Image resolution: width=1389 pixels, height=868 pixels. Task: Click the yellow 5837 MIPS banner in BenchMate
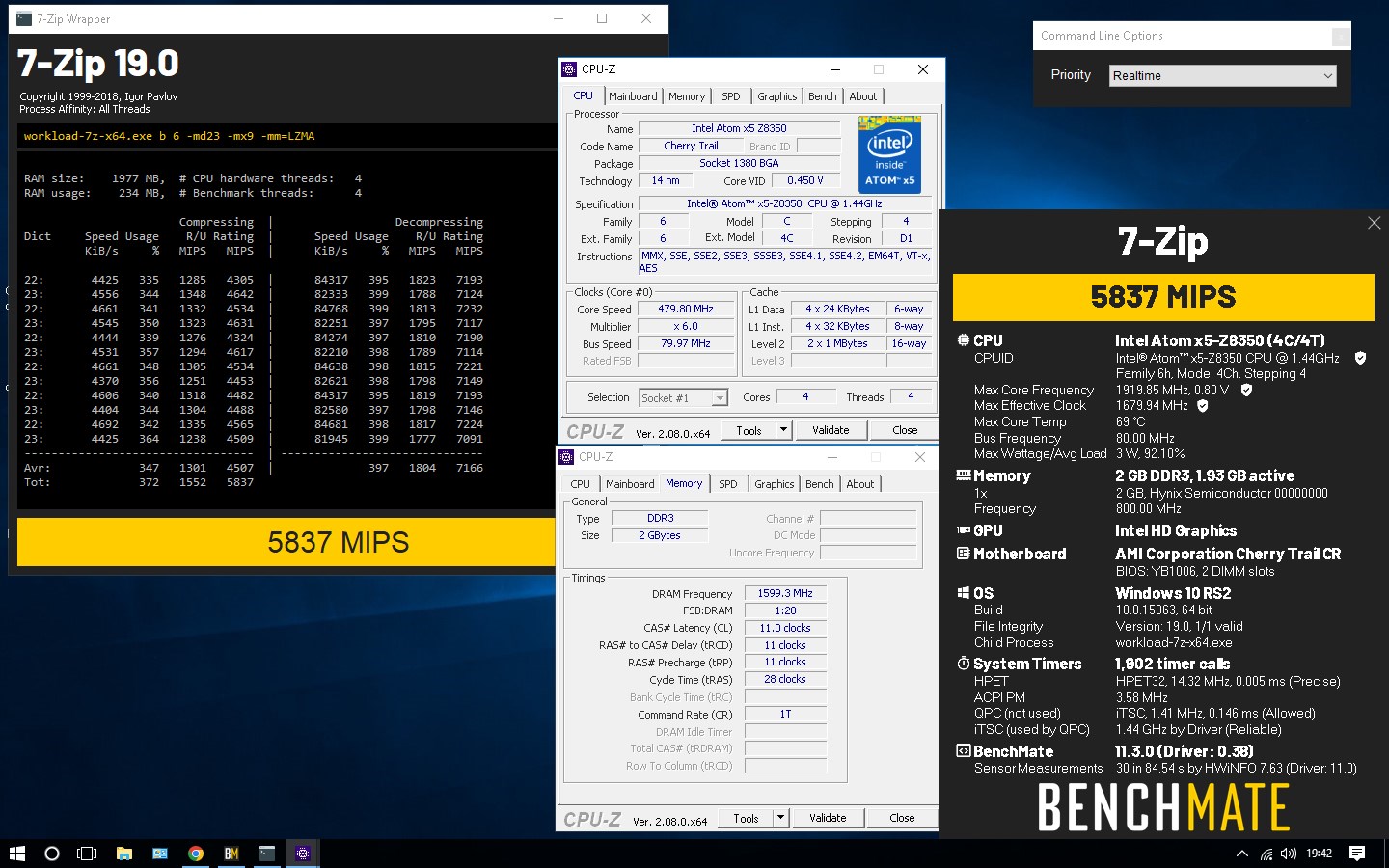(x=1163, y=297)
